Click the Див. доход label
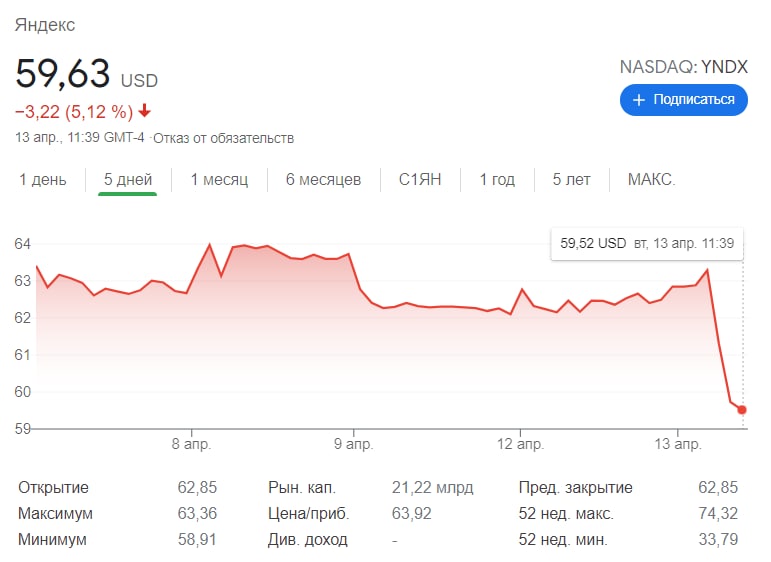Viewport: 771px width, 562px height. coord(308,539)
